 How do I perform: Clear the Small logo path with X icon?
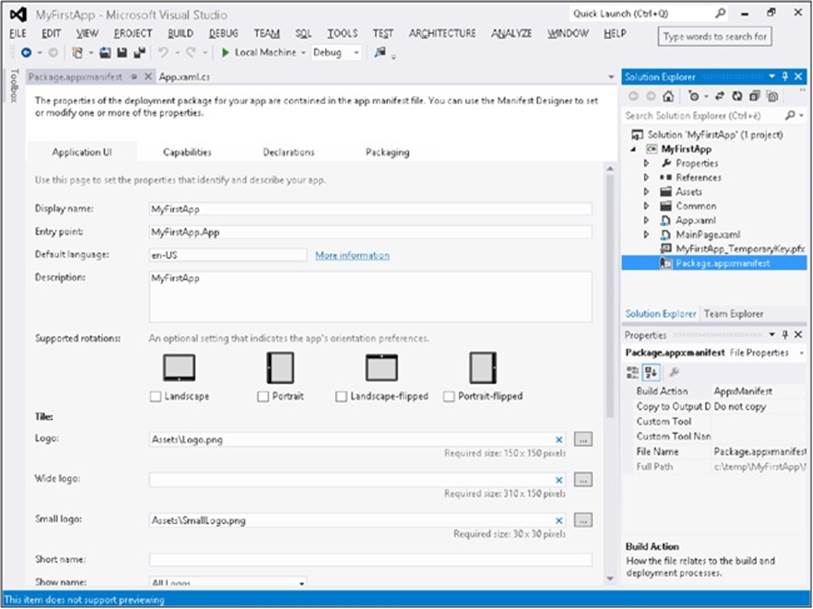click(x=559, y=520)
